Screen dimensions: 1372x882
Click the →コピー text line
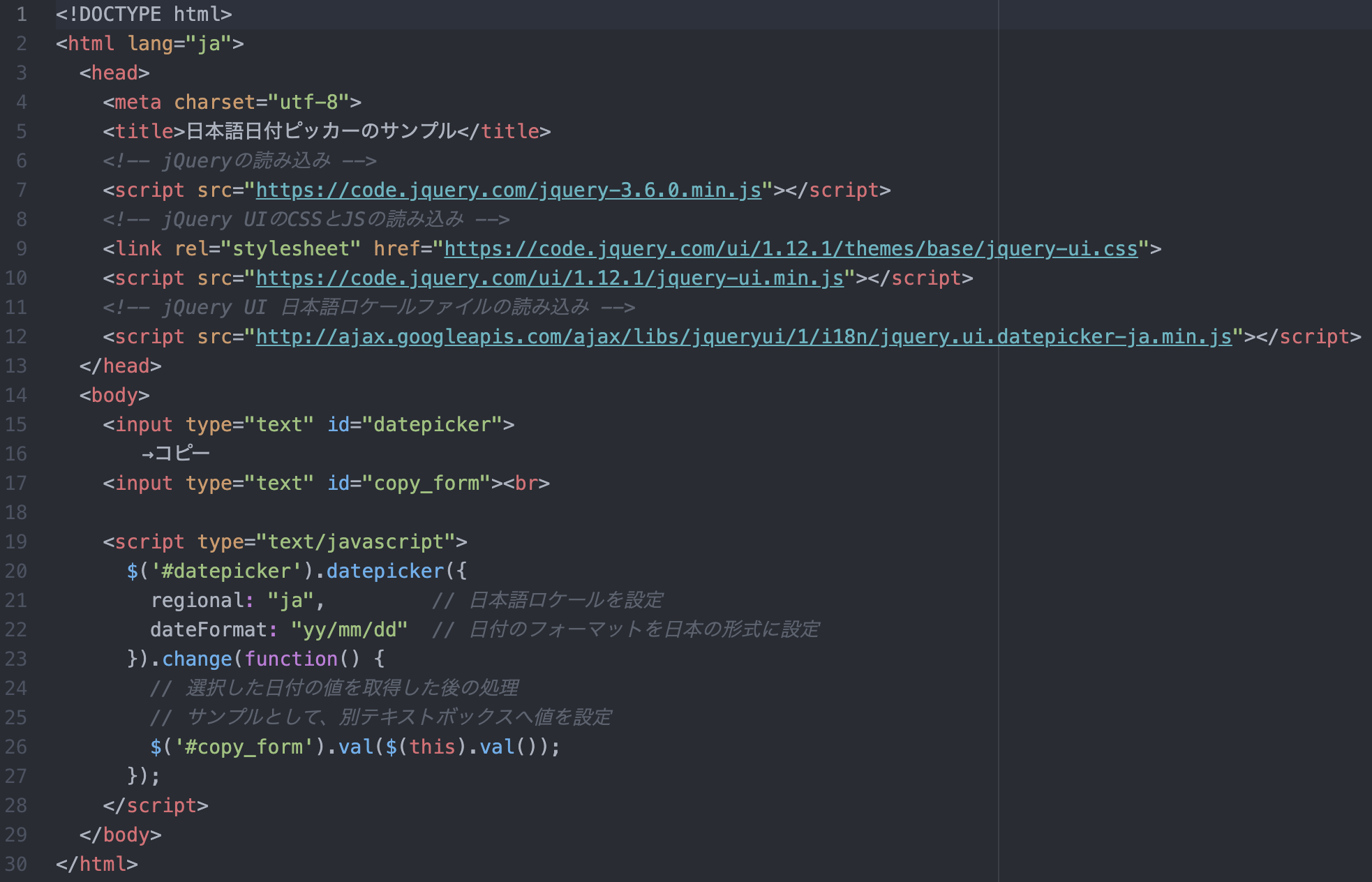point(175,454)
